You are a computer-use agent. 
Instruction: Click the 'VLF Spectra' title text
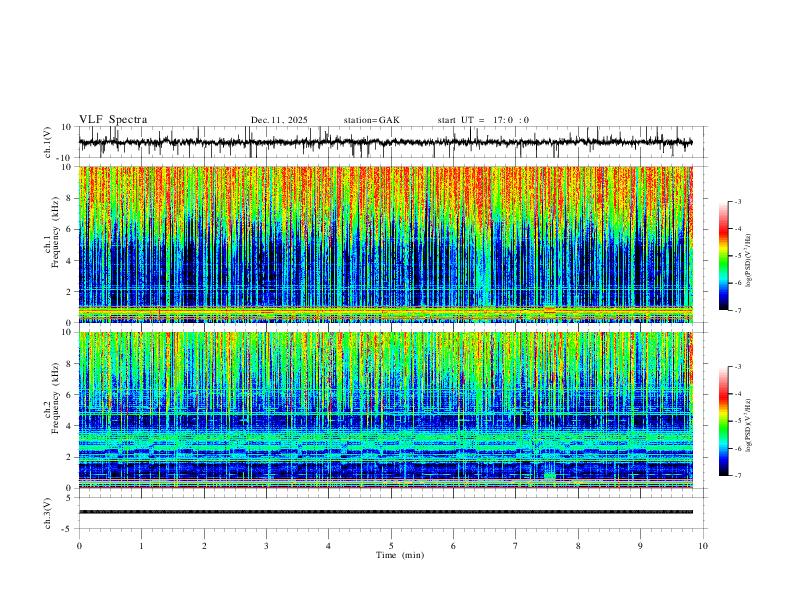point(113,120)
